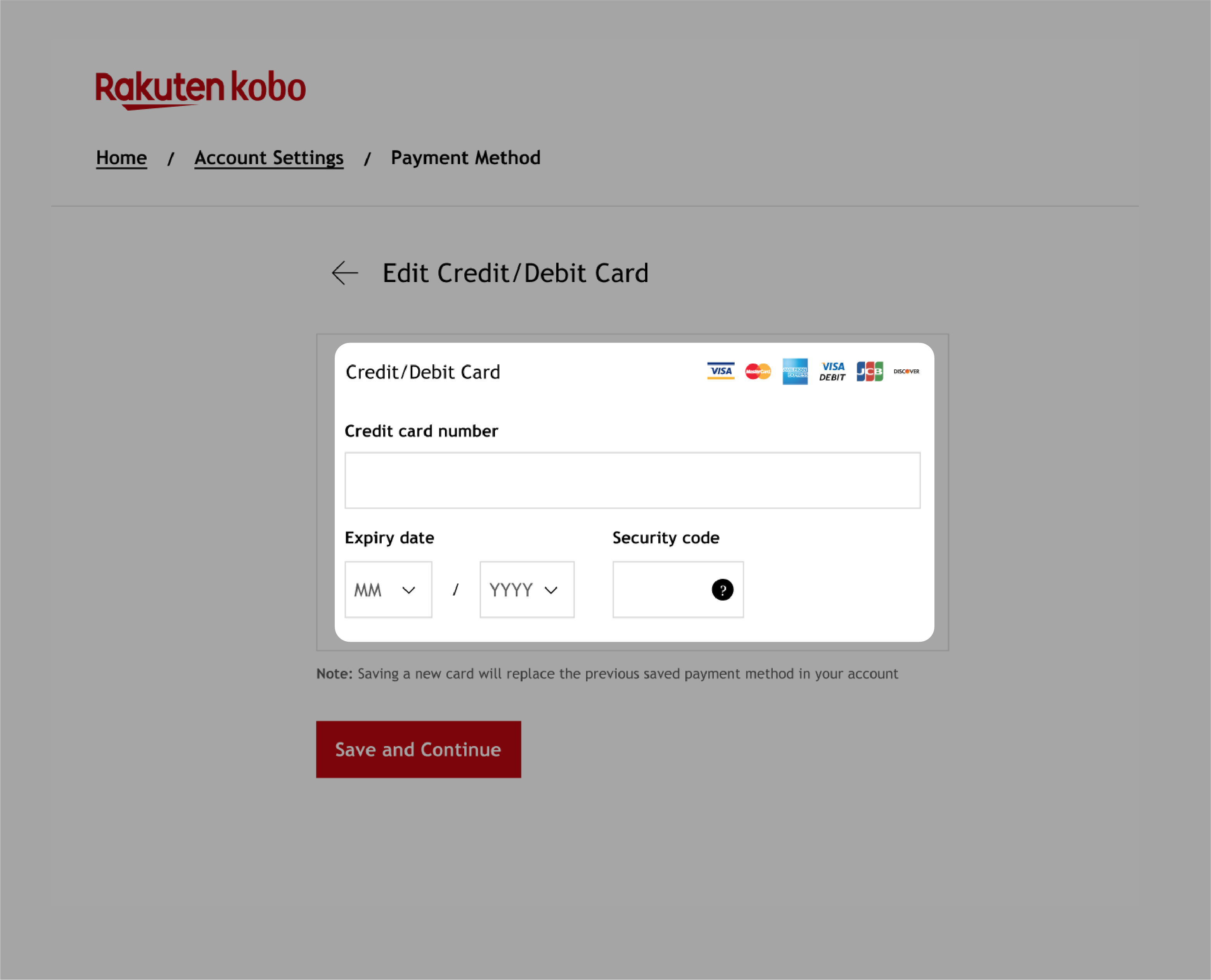Select the MM month expander chevron
Viewport: 1211px width, 980px height.
pyautogui.click(x=408, y=589)
